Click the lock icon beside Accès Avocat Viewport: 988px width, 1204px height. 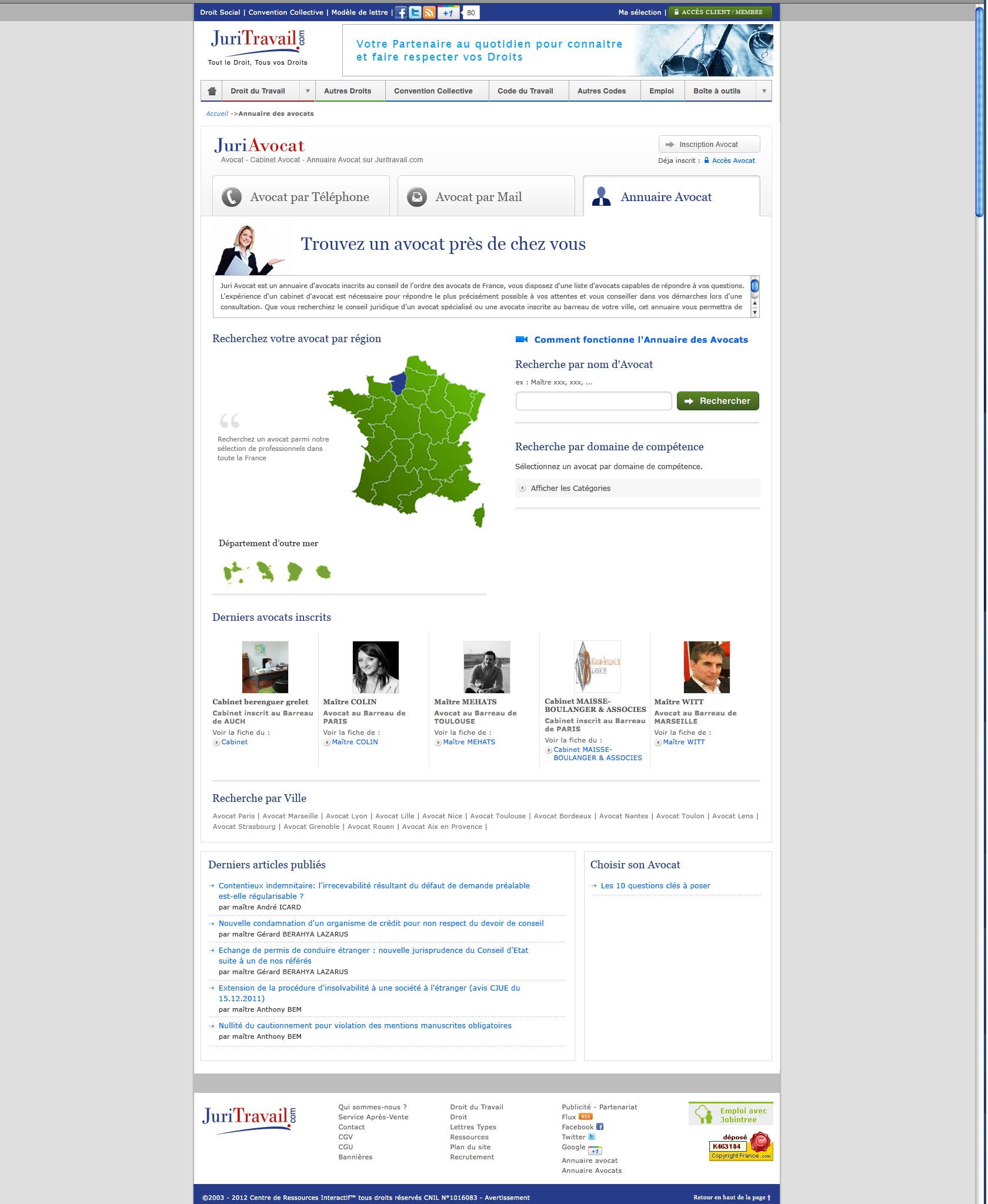coord(707,160)
